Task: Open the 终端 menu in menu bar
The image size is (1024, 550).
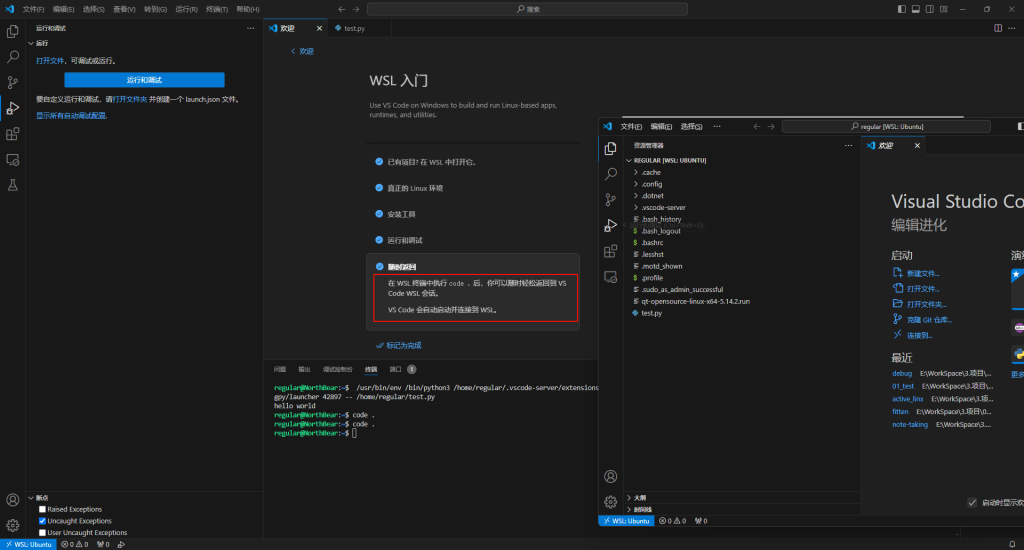Action: (216, 9)
